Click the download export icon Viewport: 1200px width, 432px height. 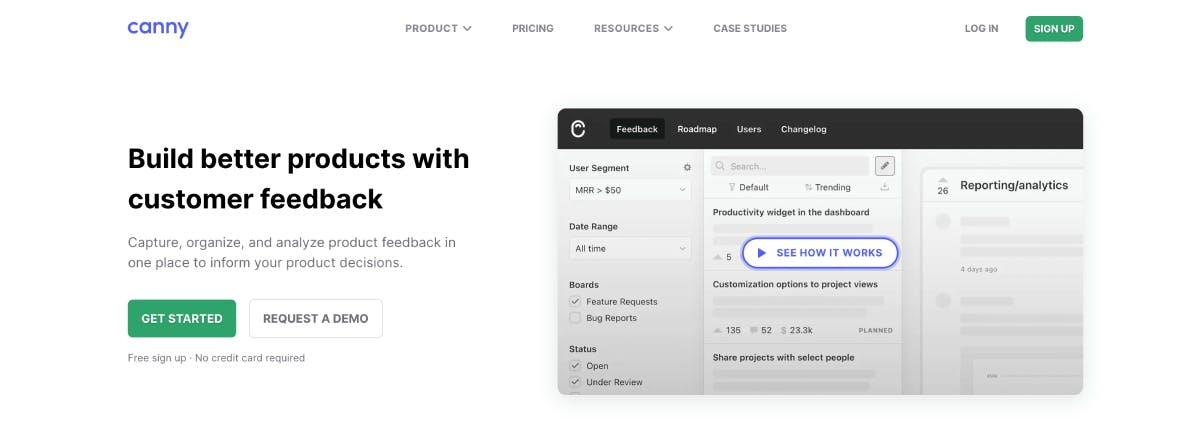884,187
